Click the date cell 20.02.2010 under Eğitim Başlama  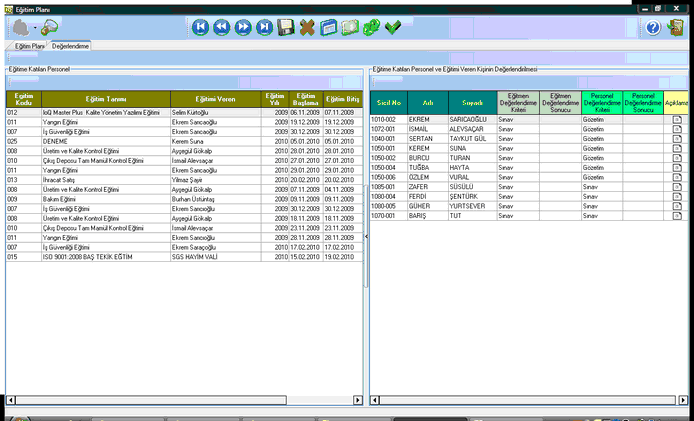click(x=306, y=180)
